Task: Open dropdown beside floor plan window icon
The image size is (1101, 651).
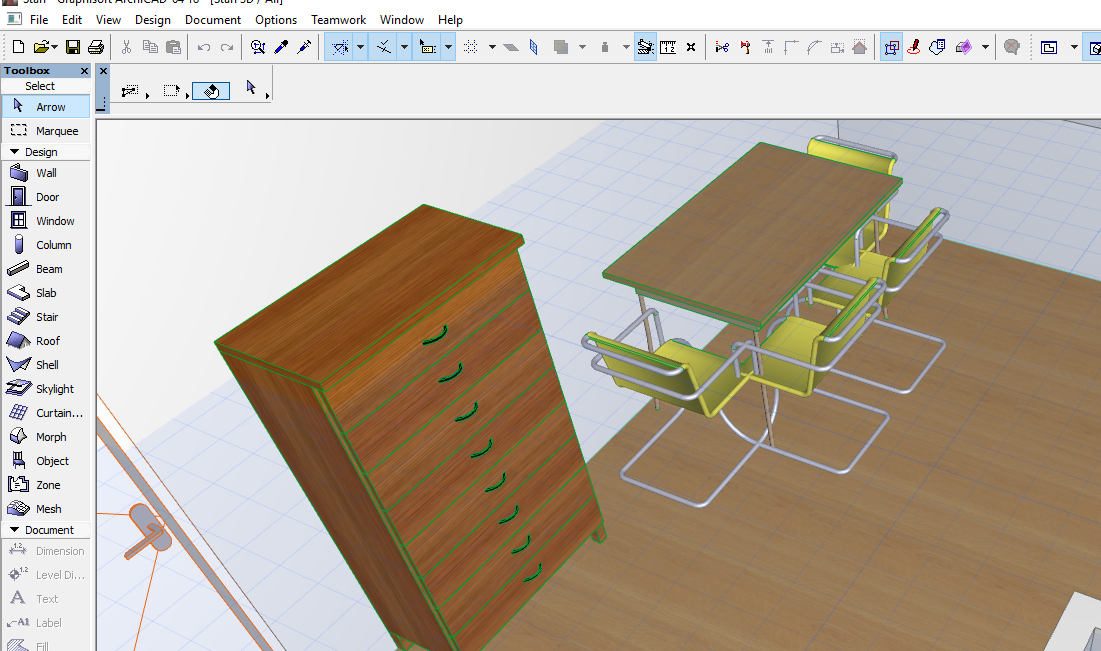Action: (1074, 47)
